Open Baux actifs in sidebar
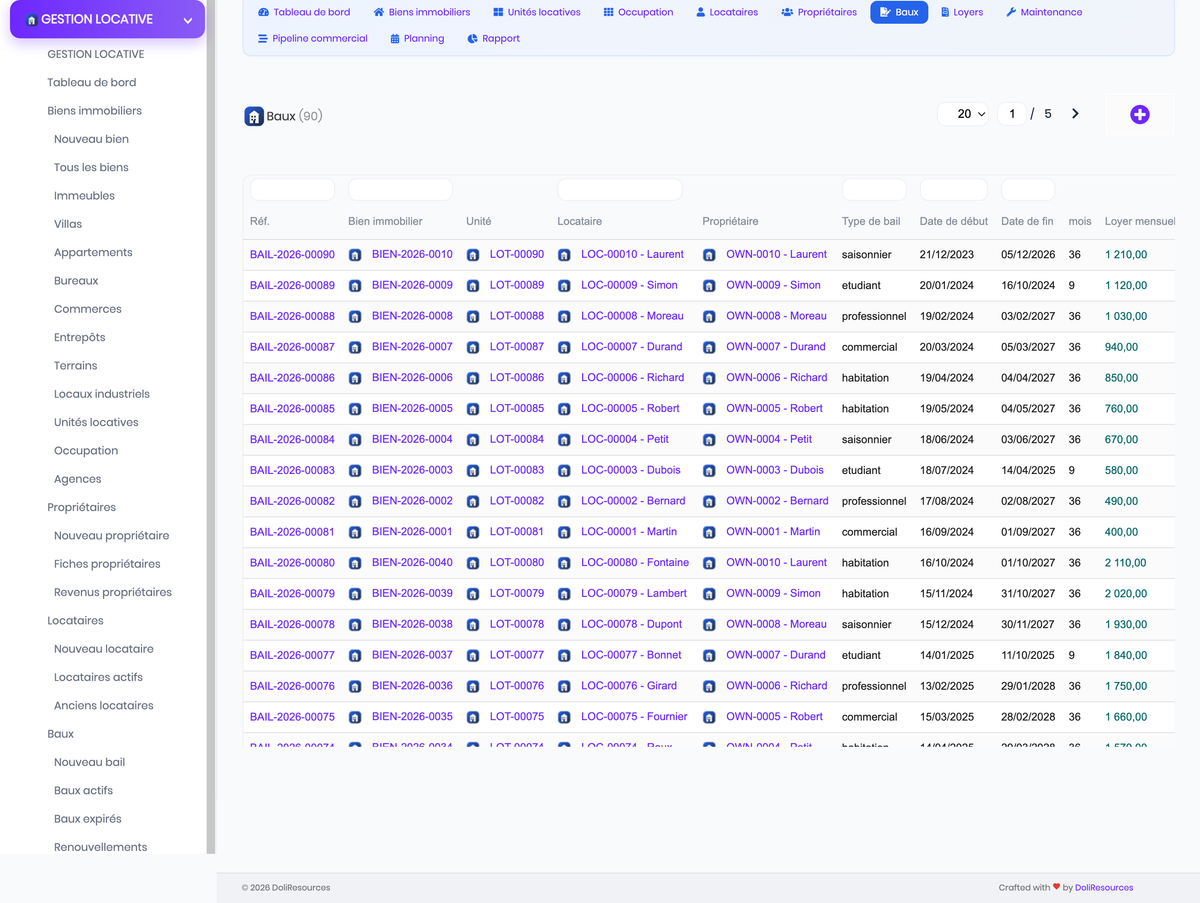Image resolution: width=1200 pixels, height=903 pixels. pos(83,790)
